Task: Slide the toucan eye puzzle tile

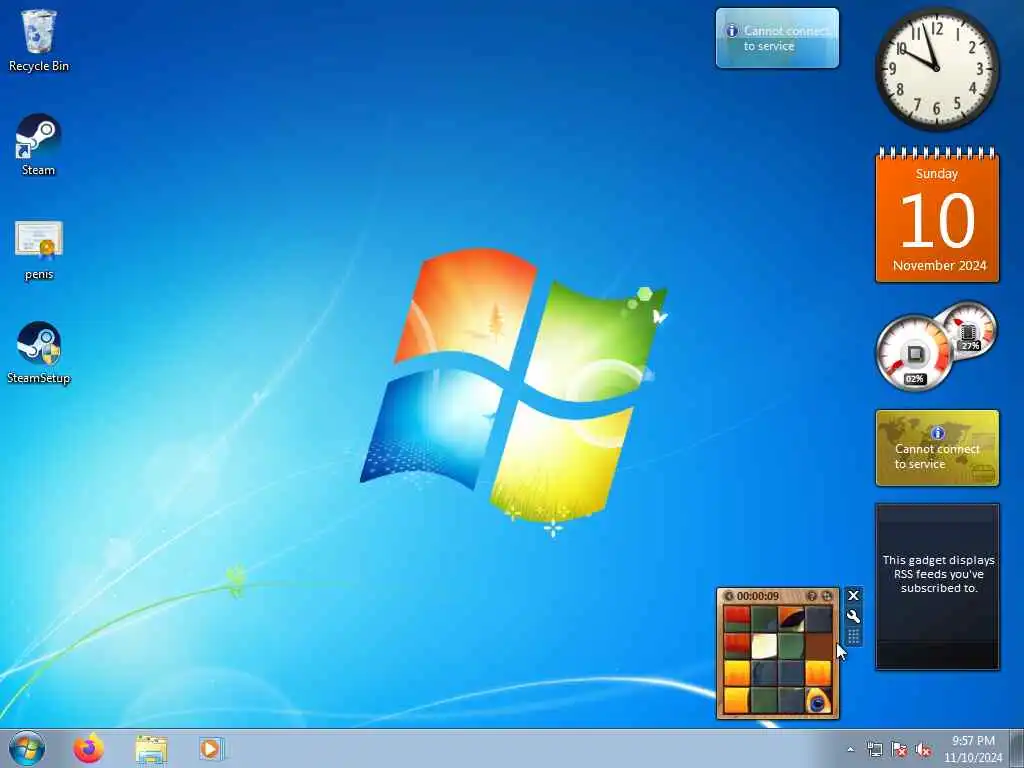Action: 818,701
